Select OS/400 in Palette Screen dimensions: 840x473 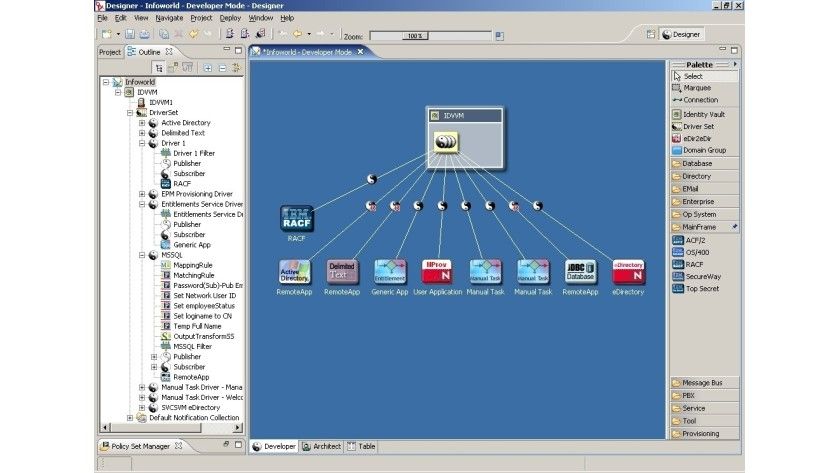[691, 252]
